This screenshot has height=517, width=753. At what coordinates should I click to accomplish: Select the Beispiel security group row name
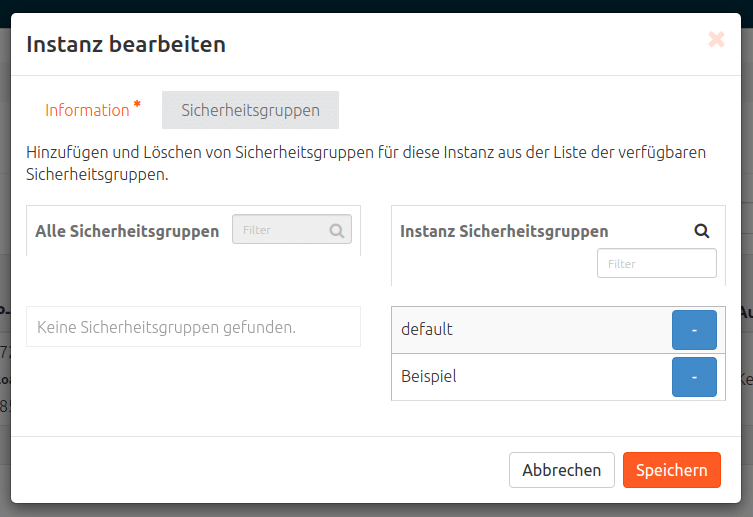[429, 377]
